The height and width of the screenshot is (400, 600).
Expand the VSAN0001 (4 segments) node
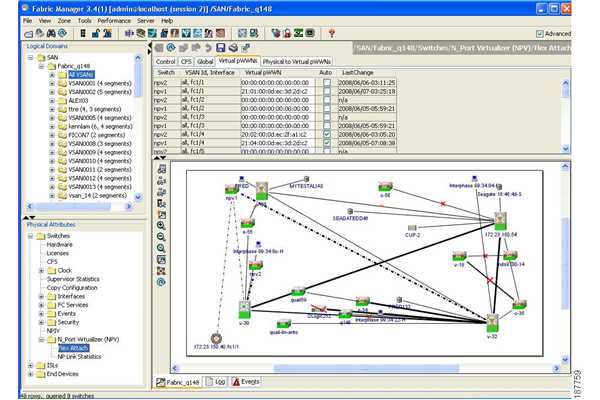[52, 83]
